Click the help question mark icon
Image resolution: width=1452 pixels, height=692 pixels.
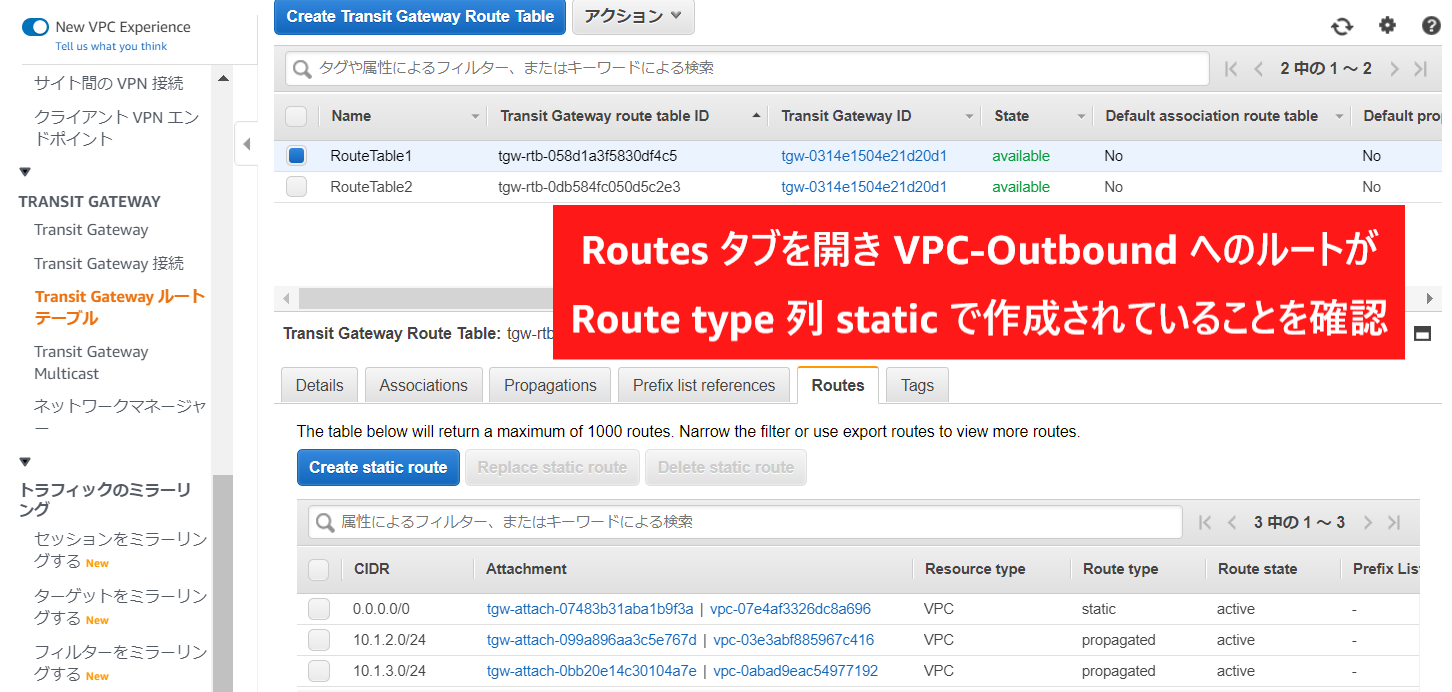tap(1431, 26)
